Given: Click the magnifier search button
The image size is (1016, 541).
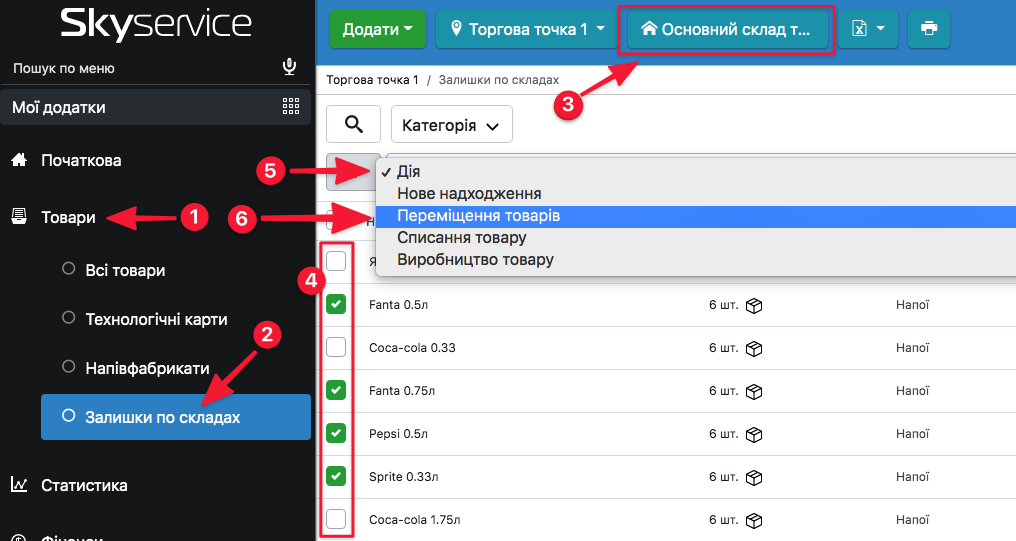Looking at the screenshot, I should coord(353,124).
